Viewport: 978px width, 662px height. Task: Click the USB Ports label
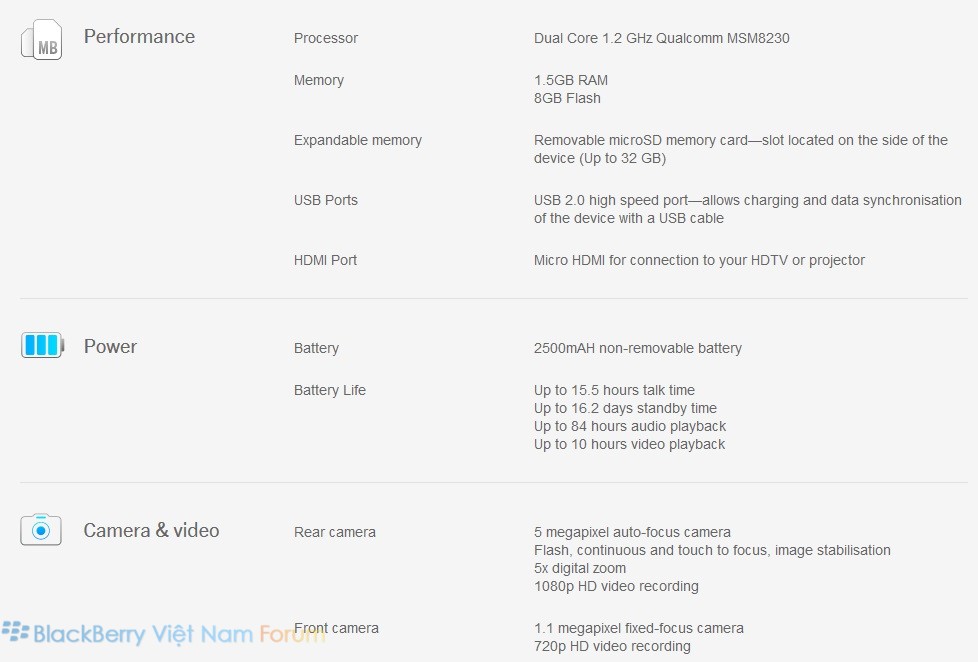(326, 200)
